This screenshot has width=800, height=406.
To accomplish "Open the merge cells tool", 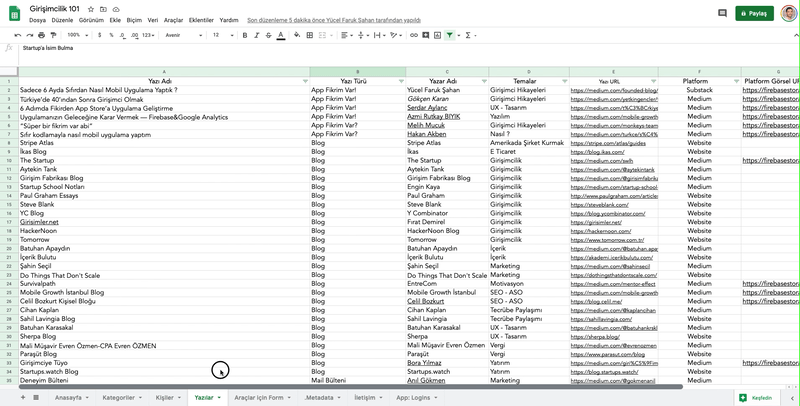I will (x=324, y=35).
